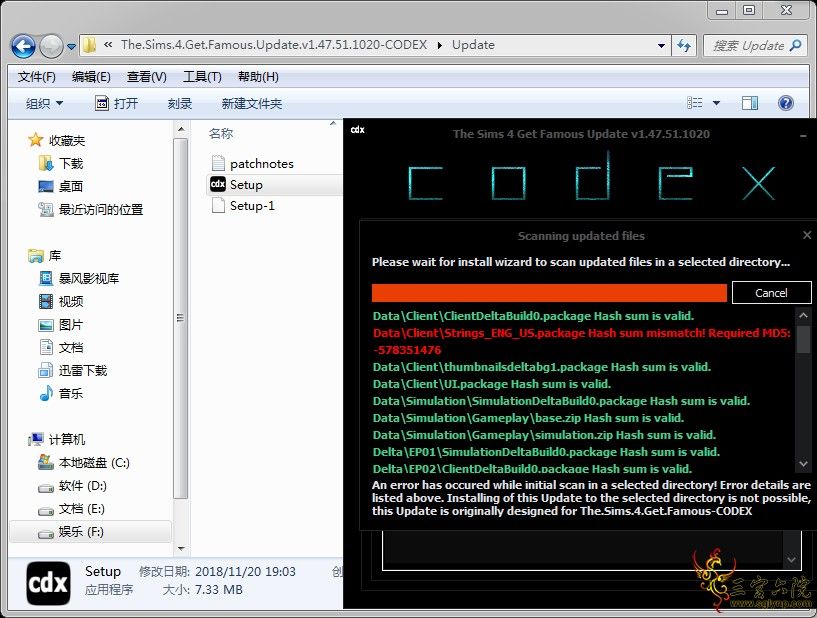Cancel the CODEX file scan
Screen dimensions: 817x618
(x=771, y=292)
